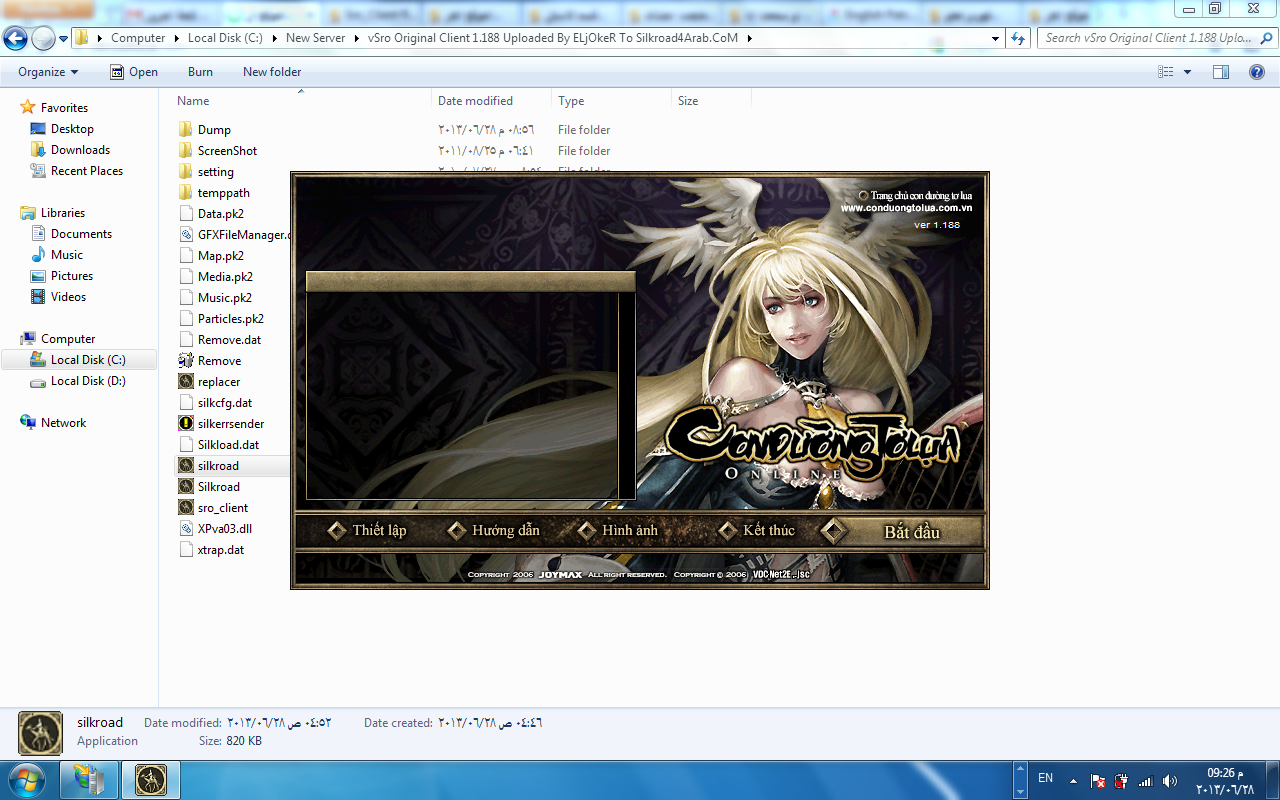Select Remove batch file gear icon
The height and width of the screenshot is (800, 1280).
(x=185, y=361)
